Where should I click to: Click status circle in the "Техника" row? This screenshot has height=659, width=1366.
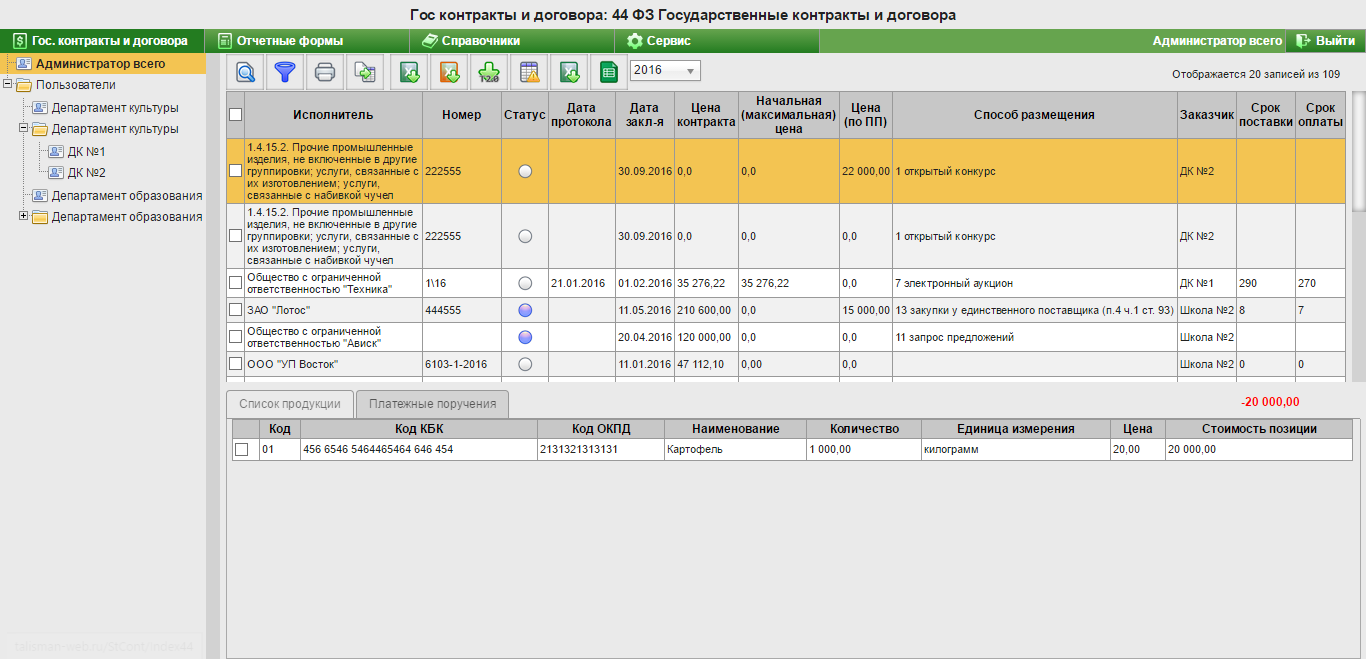pyautogui.click(x=525, y=283)
